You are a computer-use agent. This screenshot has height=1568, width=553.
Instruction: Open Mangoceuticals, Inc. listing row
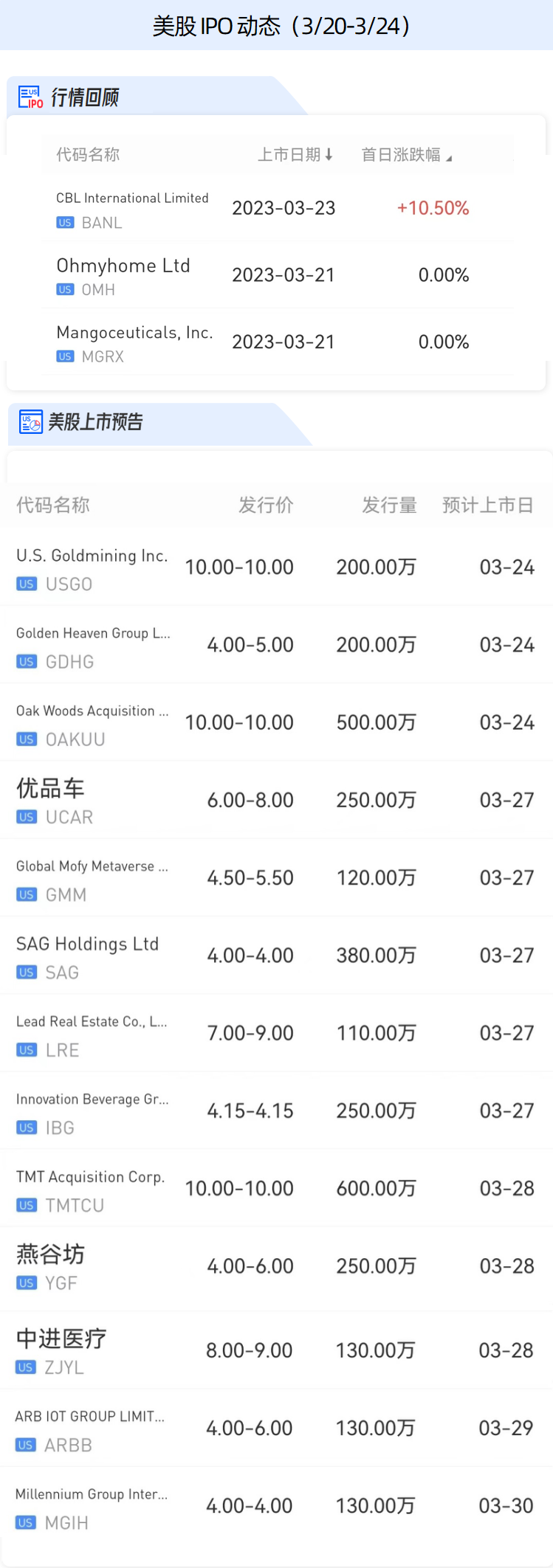134,333
